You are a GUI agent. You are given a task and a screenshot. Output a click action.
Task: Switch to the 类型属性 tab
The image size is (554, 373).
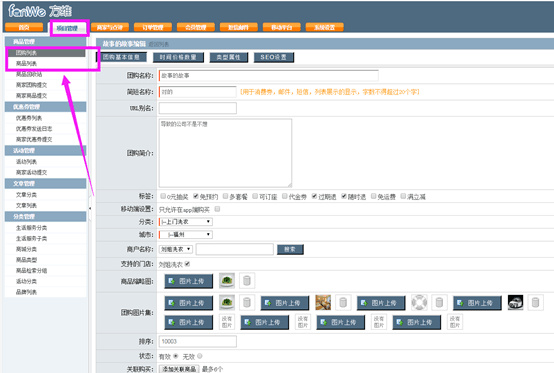point(229,57)
